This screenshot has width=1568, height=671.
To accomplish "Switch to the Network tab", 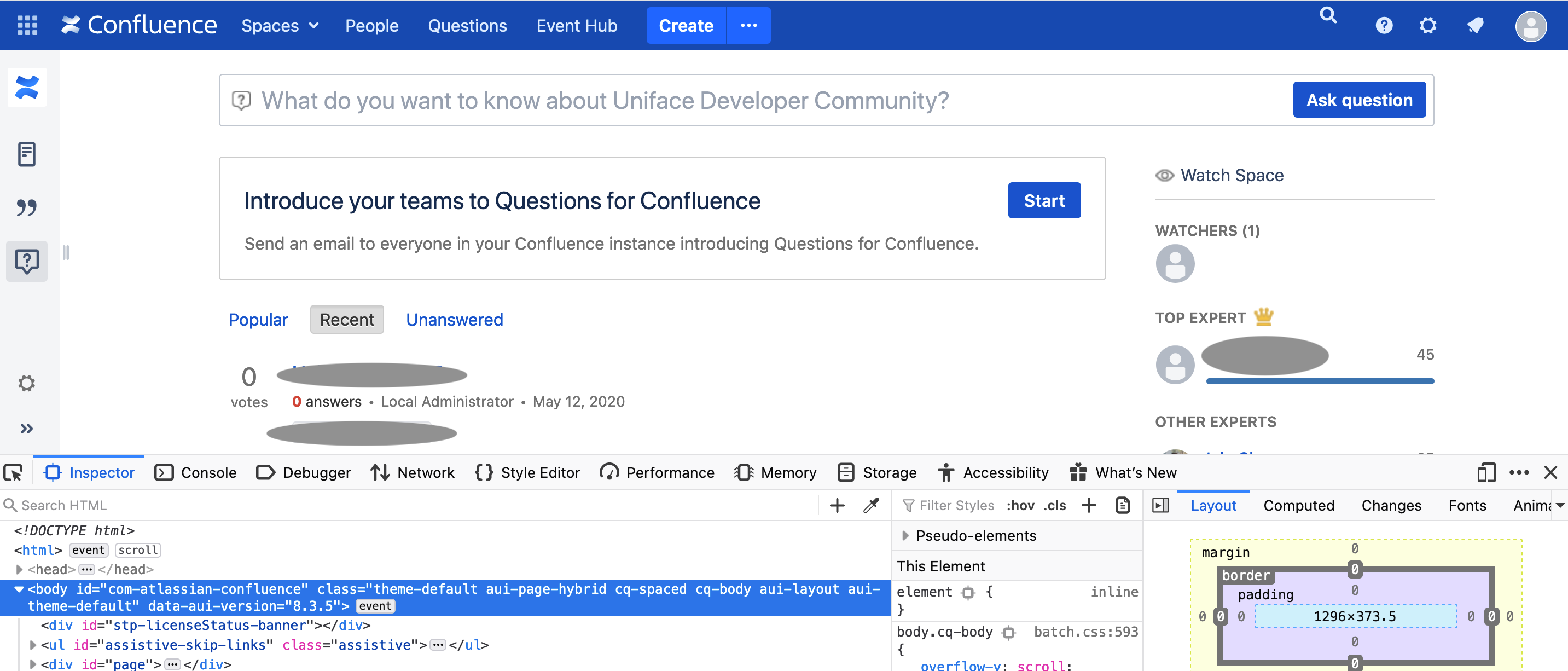I will point(412,472).
